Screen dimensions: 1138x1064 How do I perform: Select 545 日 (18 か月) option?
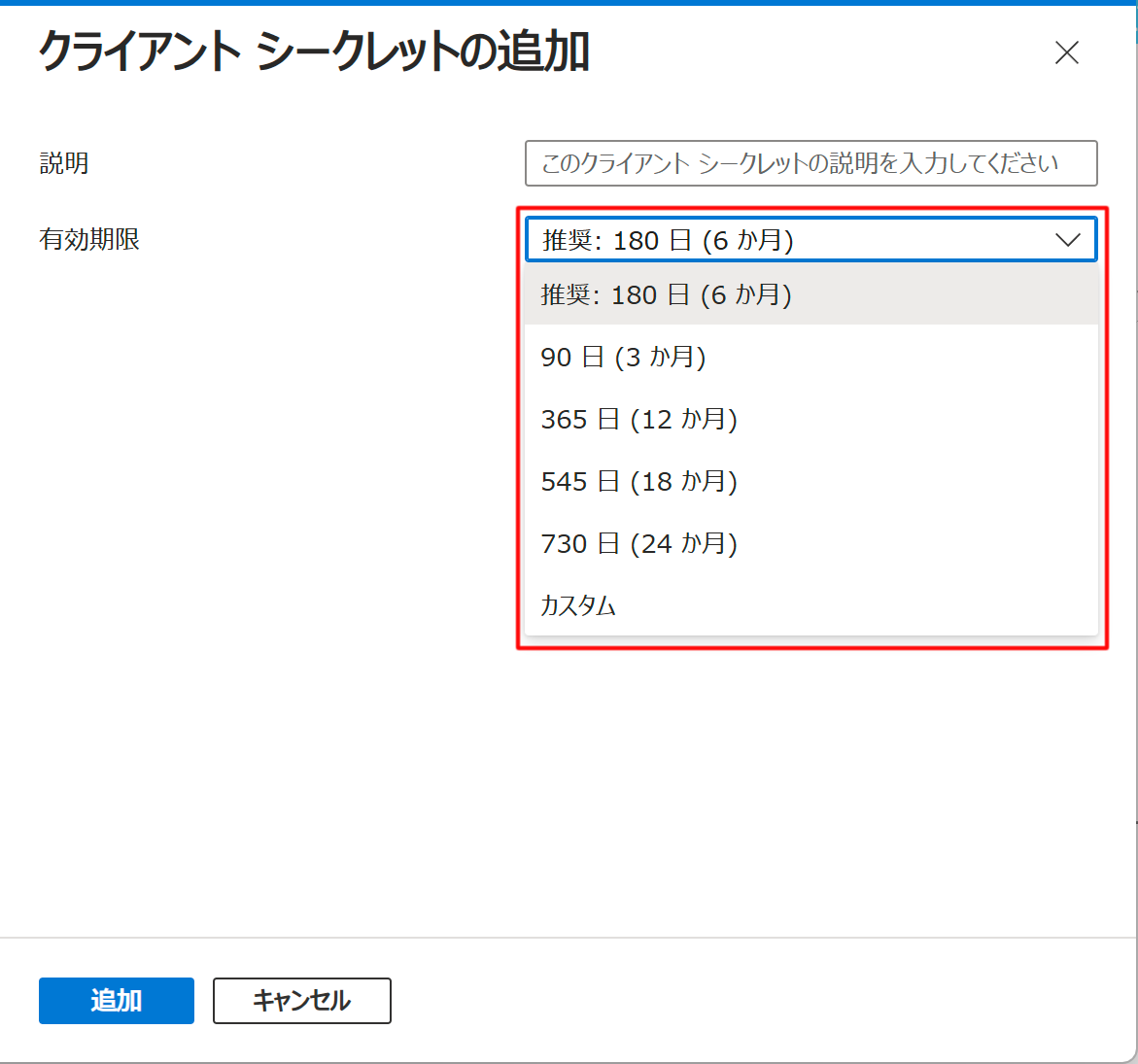click(810, 481)
